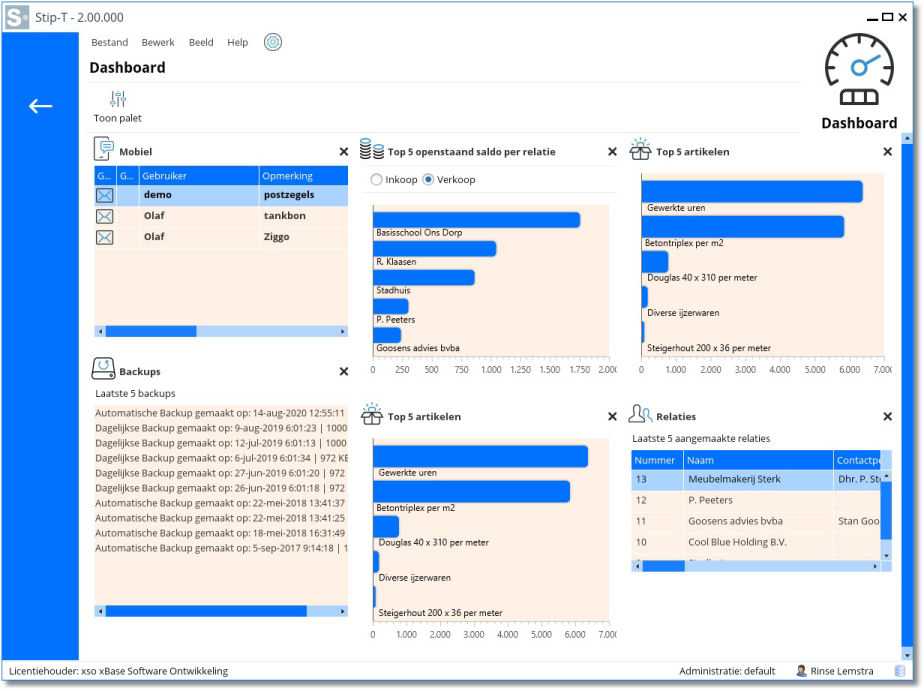Close the Backups panel
The height and width of the screenshot is (691, 924).
coord(344,371)
